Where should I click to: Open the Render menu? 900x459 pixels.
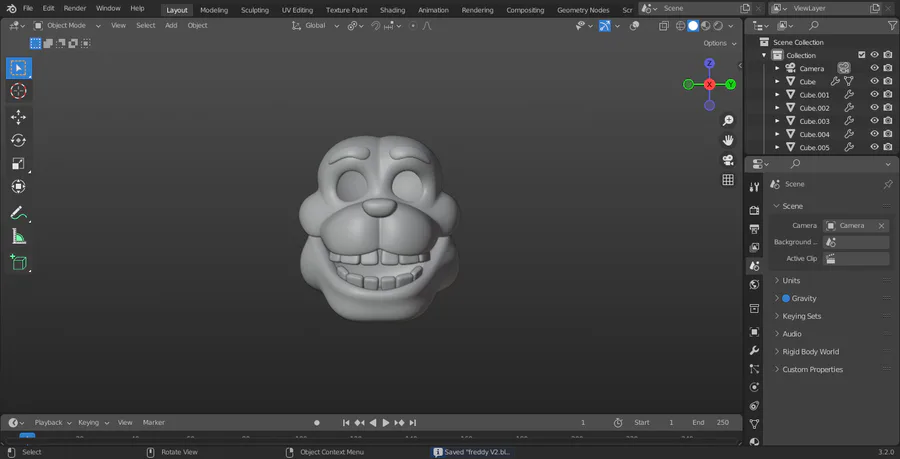[x=75, y=8]
